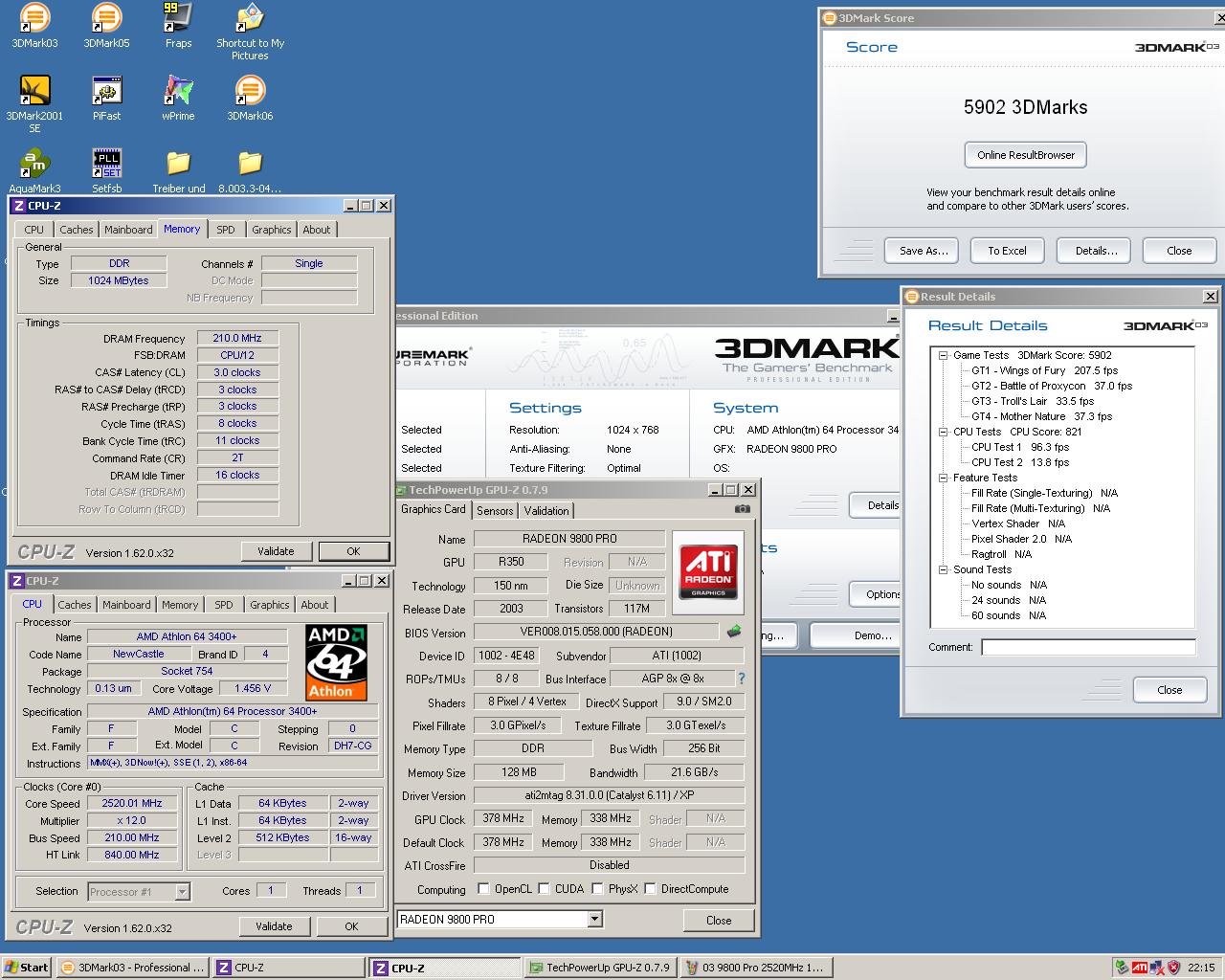Switch to the Sensors tab in GPU-Z
Screen dimensions: 1225x980
[x=495, y=511]
